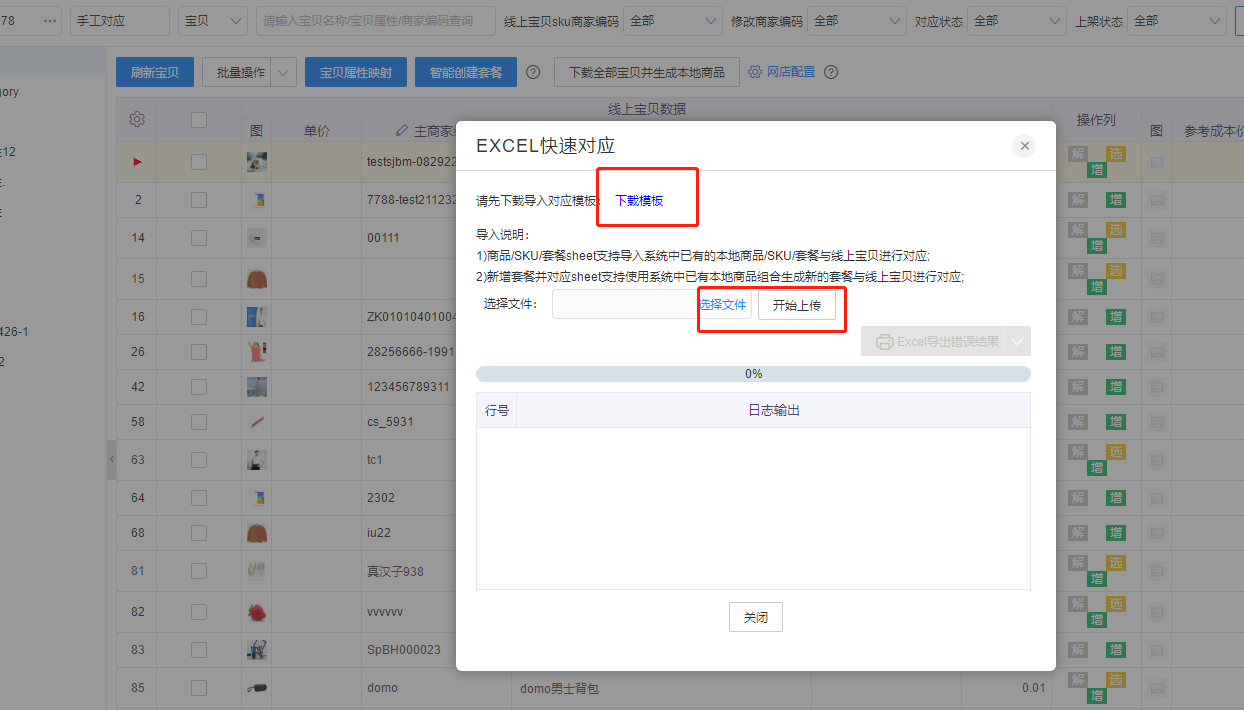The height and width of the screenshot is (710, 1244).
Task: Click the 解 icon in the testsjbm-082922 row
Action: [1077, 153]
